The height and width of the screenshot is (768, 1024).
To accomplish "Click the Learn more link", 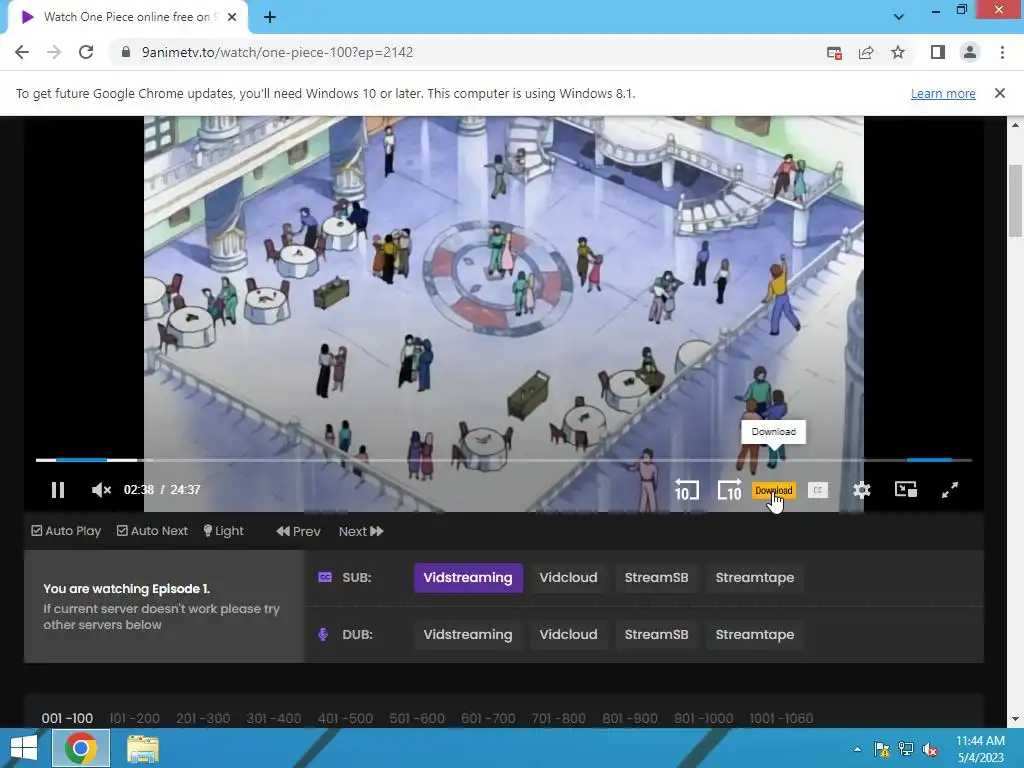I will point(943,93).
